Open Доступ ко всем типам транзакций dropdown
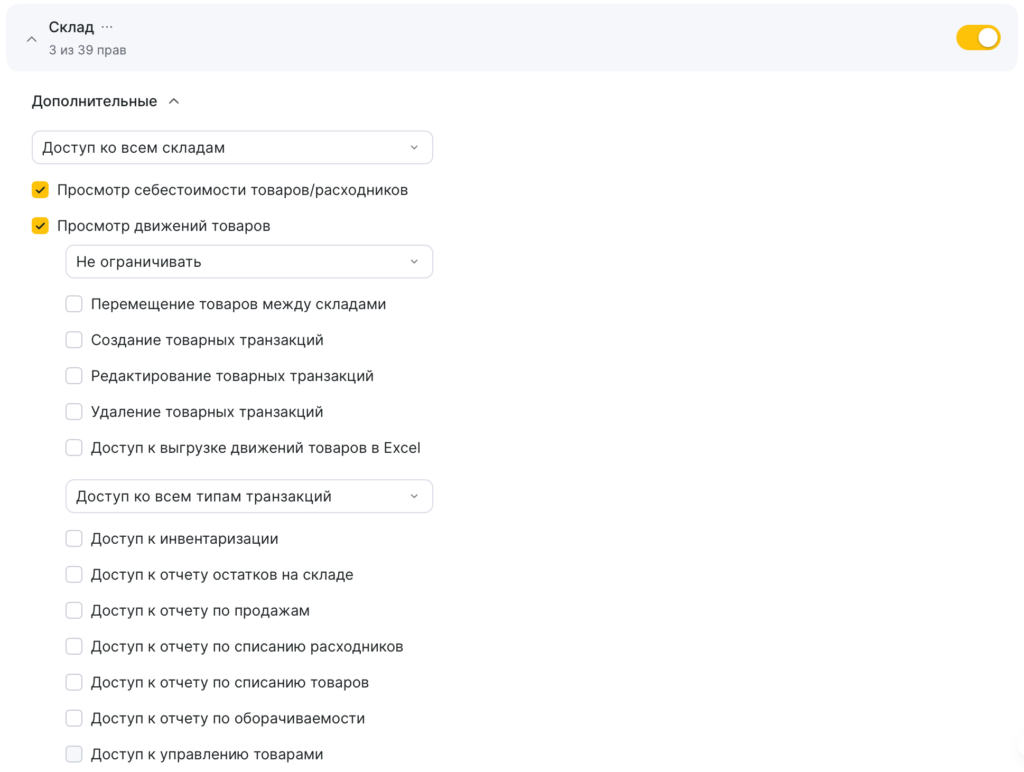Image resolution: width=1024 pixels, height=772 pixels. pyautogui.click(x=249, y=496)
